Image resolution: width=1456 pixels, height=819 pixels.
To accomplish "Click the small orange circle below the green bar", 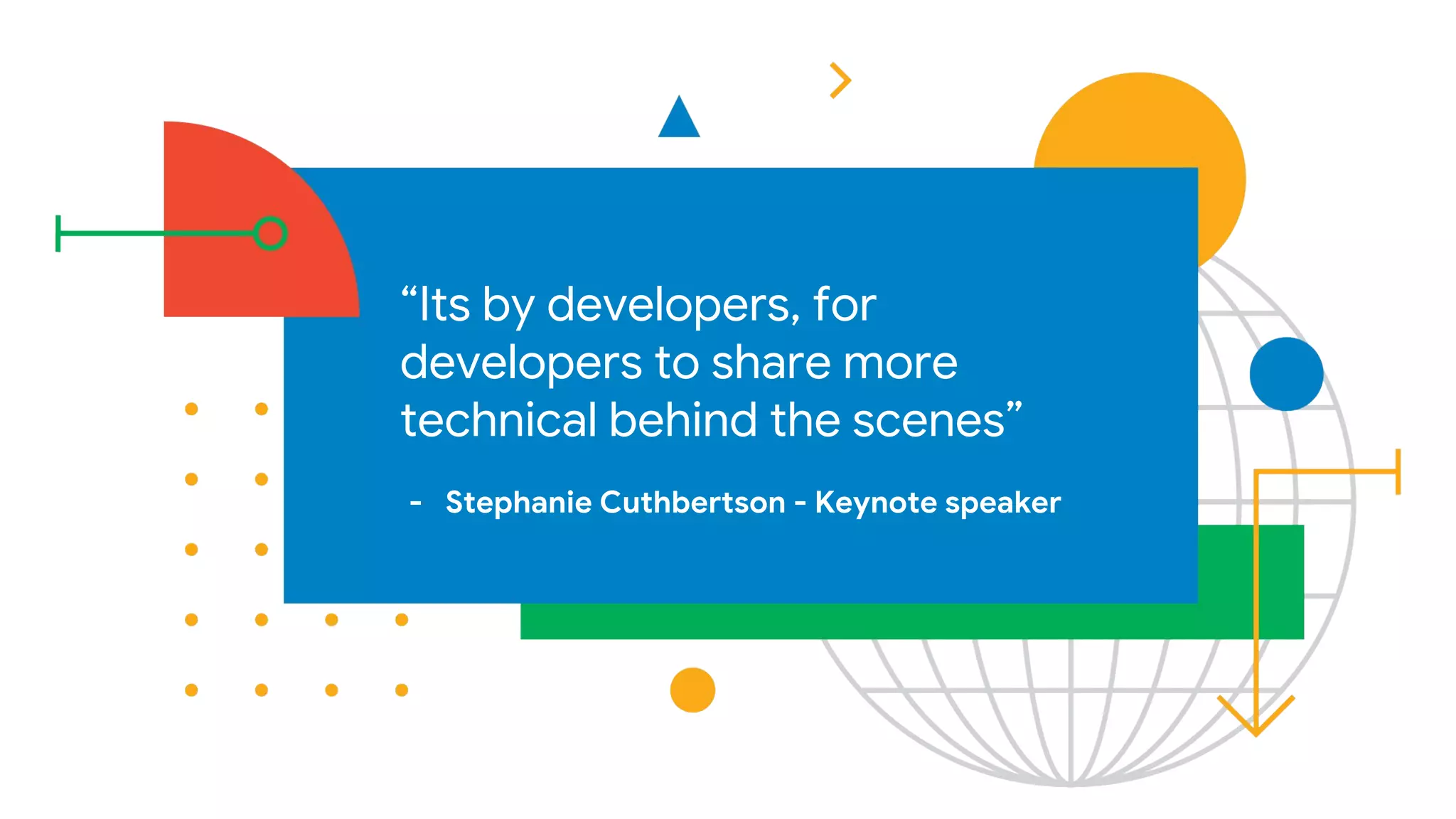I will (x=692, y=690).
